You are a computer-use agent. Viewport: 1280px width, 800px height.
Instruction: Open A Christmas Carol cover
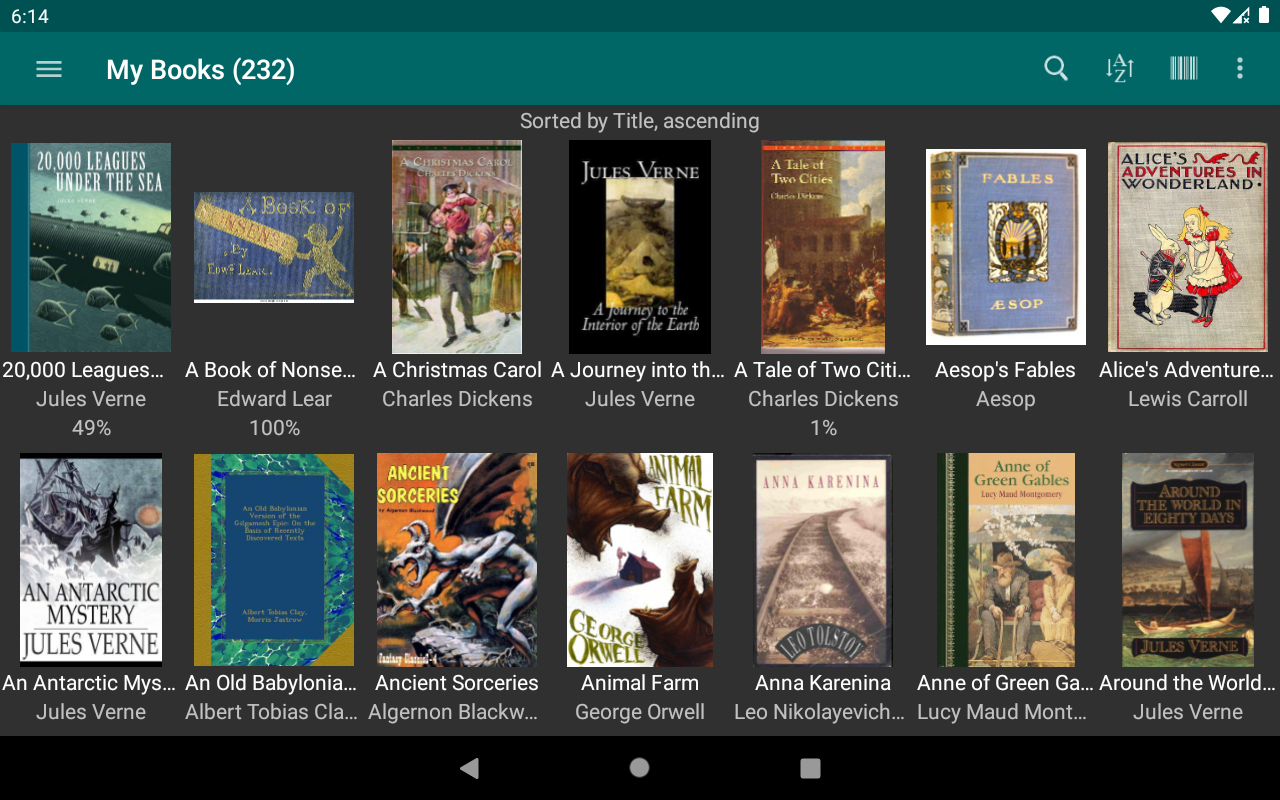pos(457,246)
